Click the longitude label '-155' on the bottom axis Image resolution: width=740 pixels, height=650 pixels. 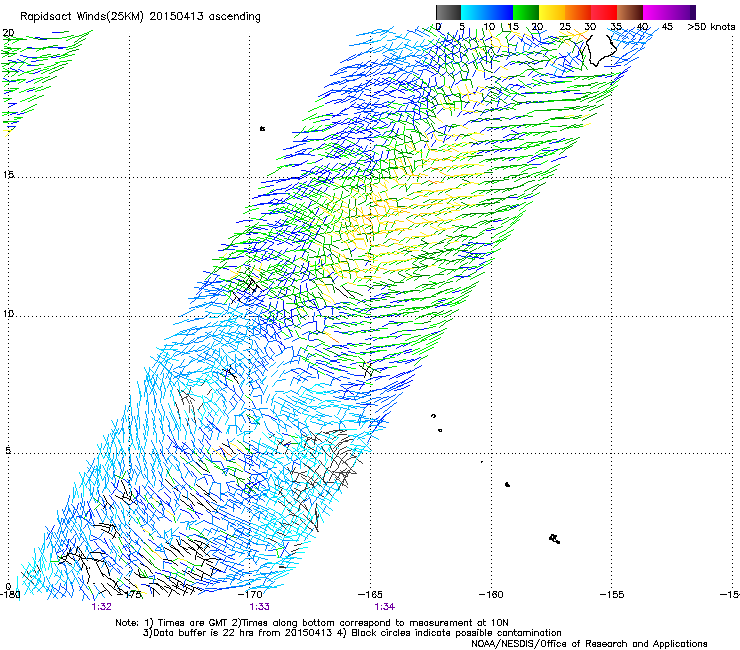[612, 594]
